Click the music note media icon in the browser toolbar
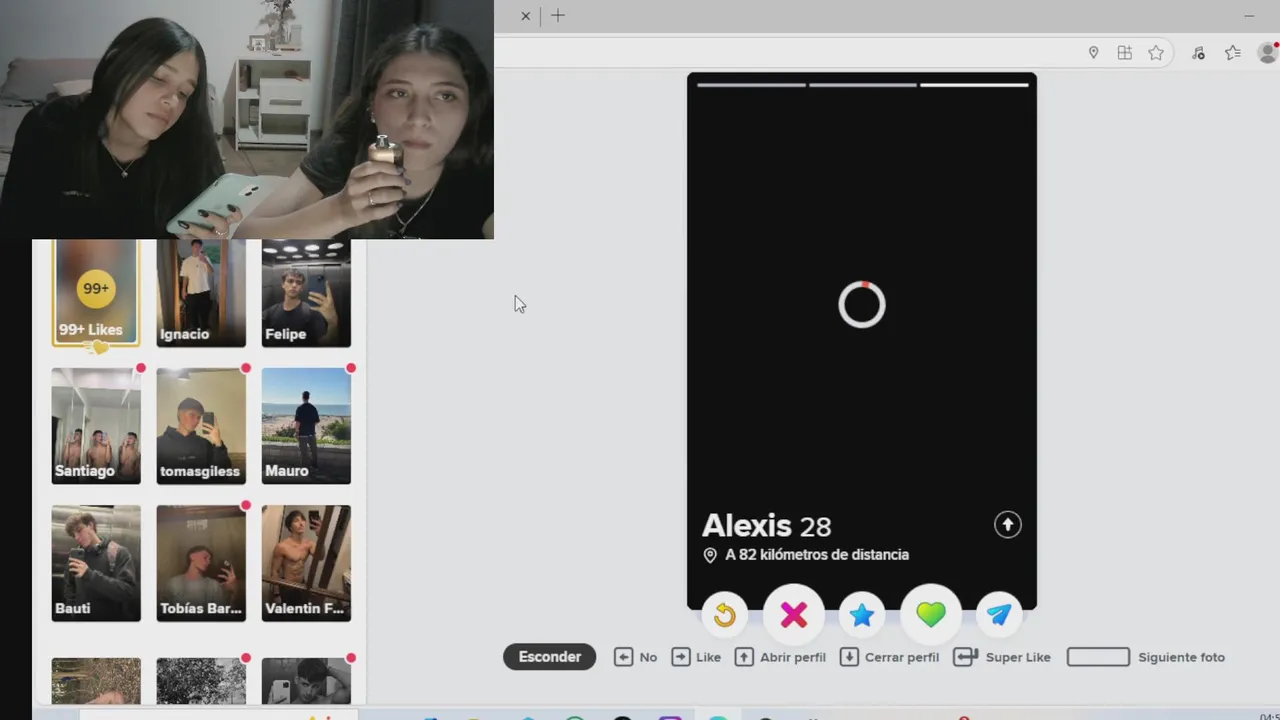 [1198, 53]
